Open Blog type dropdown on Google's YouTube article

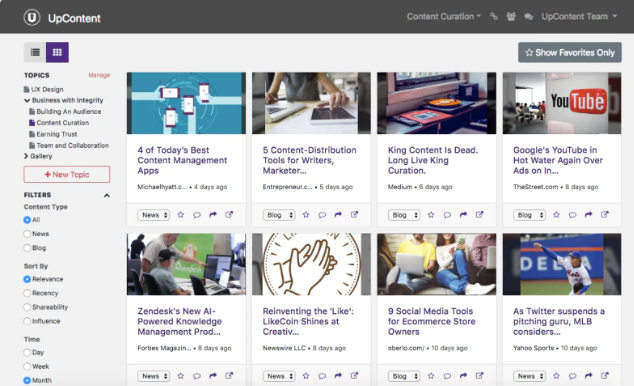coord(529,215)
